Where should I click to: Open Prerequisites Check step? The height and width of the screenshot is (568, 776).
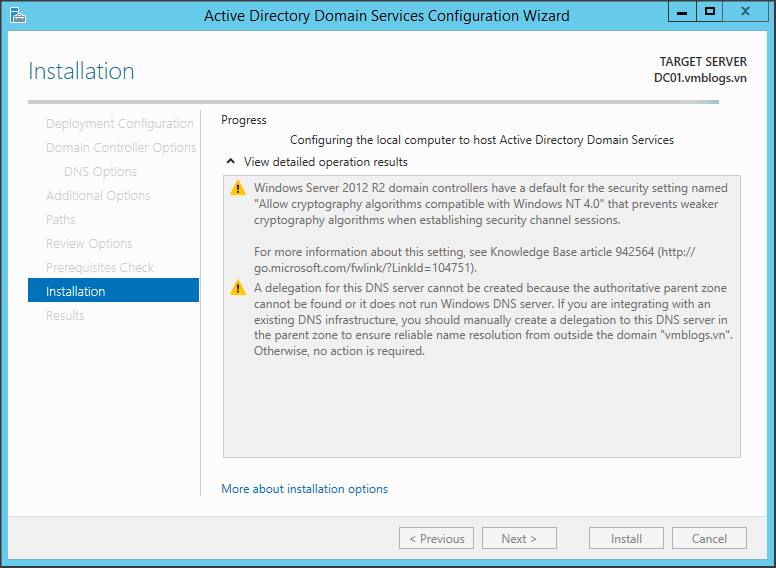pyautogui.click(x=100, y=268)
